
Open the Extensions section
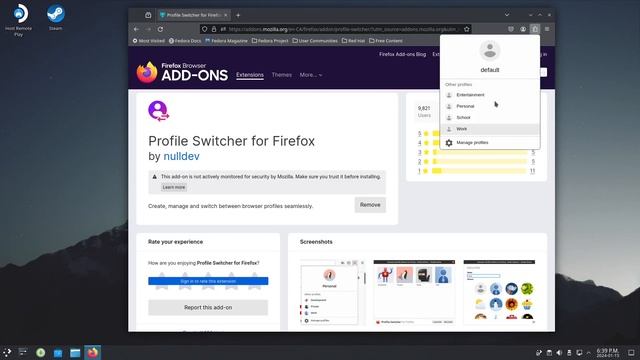tap(250, 75)
